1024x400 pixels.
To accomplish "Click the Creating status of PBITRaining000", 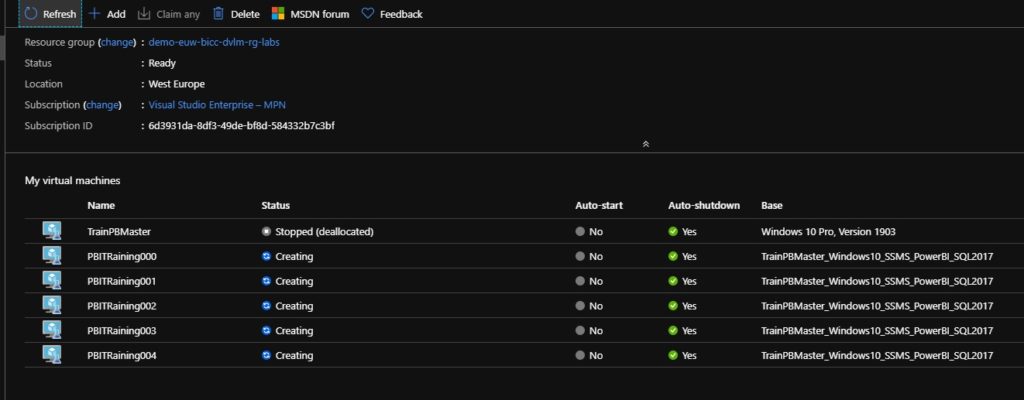I will [287, 256].
